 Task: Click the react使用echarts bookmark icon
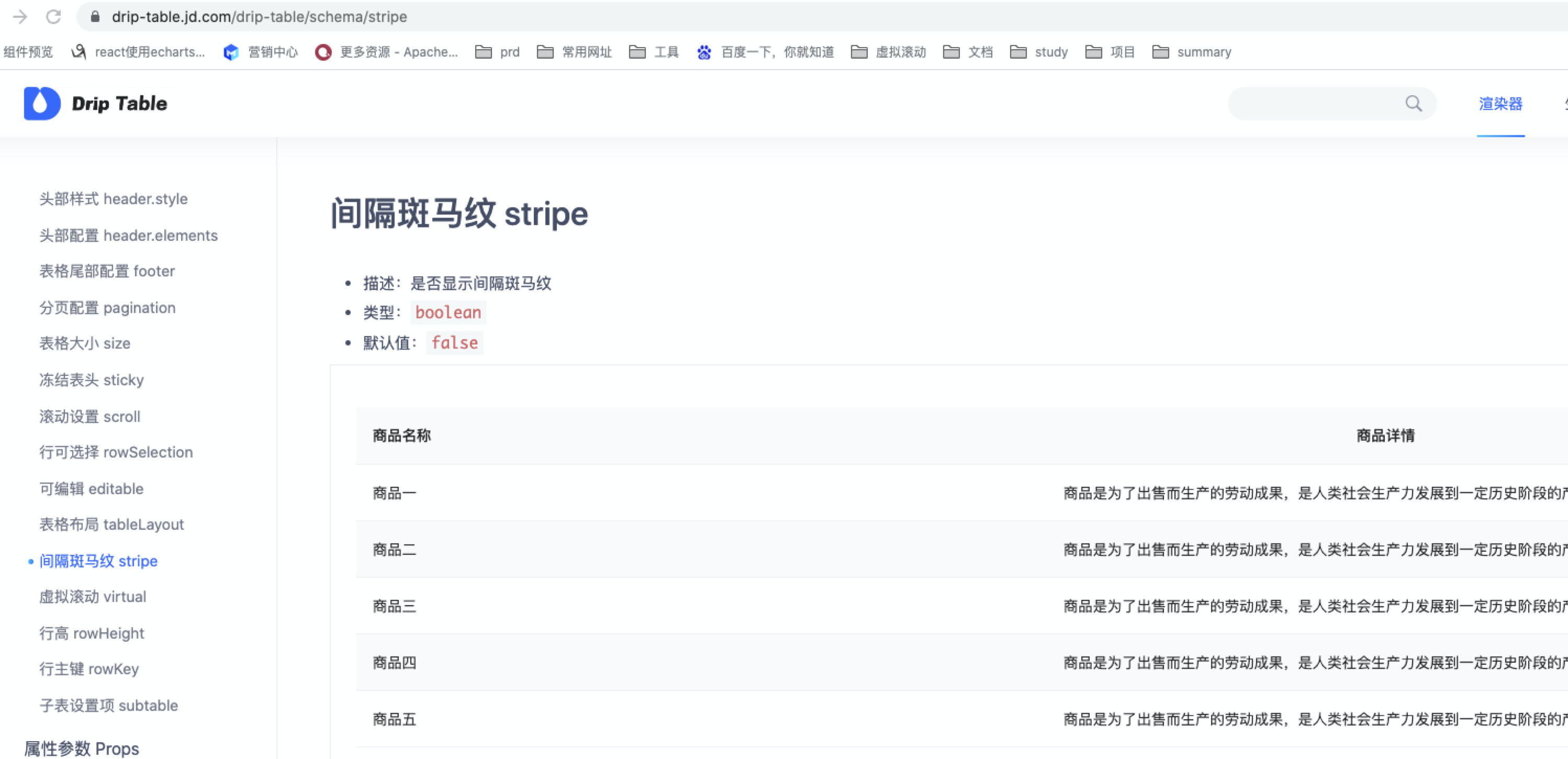coord(76,52)
